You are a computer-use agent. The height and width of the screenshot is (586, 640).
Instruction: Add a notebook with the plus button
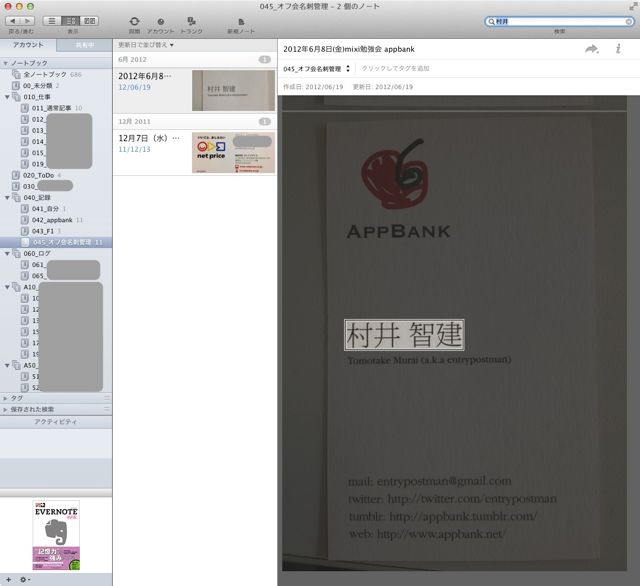coord(9,579)
